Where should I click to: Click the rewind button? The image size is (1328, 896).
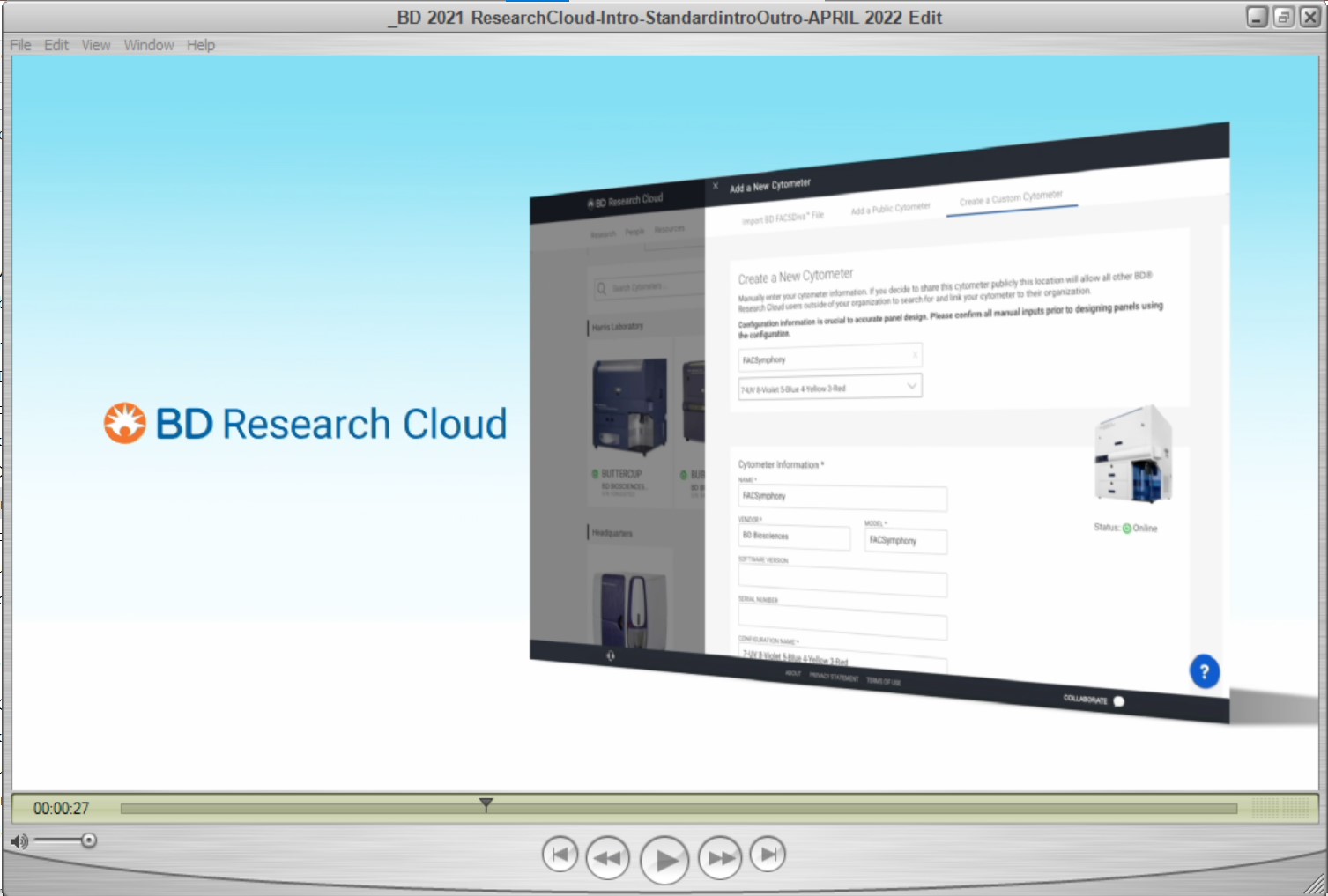click(x=608, y=857)
